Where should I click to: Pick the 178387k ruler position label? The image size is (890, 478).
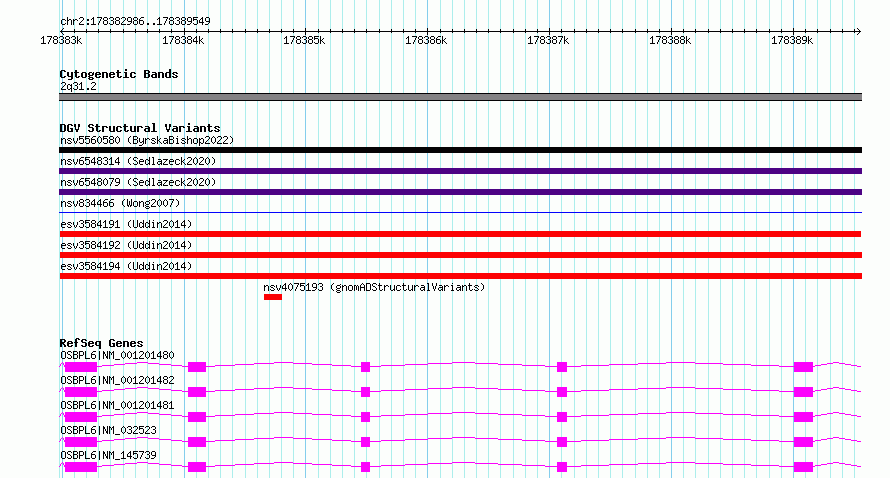[548, 40]
